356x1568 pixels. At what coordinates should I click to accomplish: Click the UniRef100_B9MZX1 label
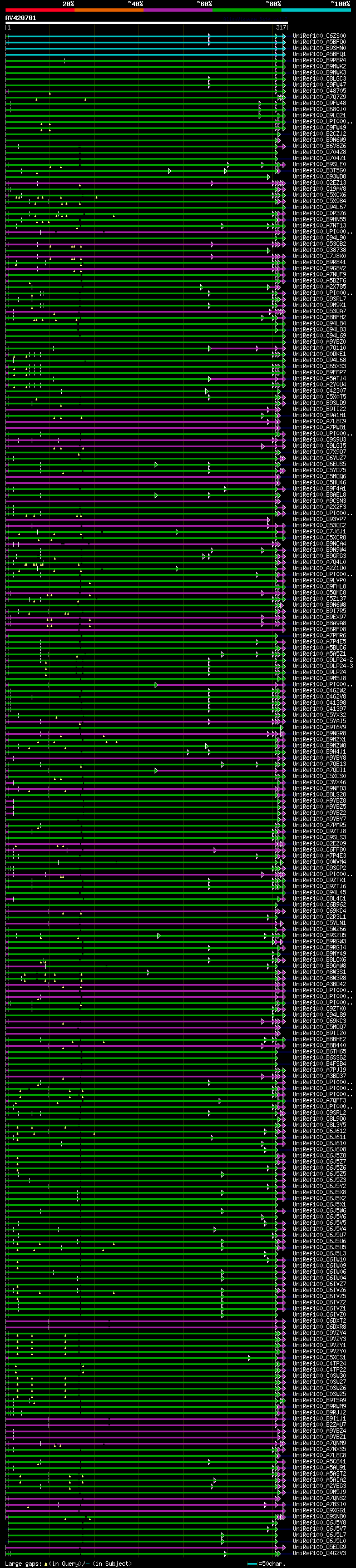coord(319,740)
